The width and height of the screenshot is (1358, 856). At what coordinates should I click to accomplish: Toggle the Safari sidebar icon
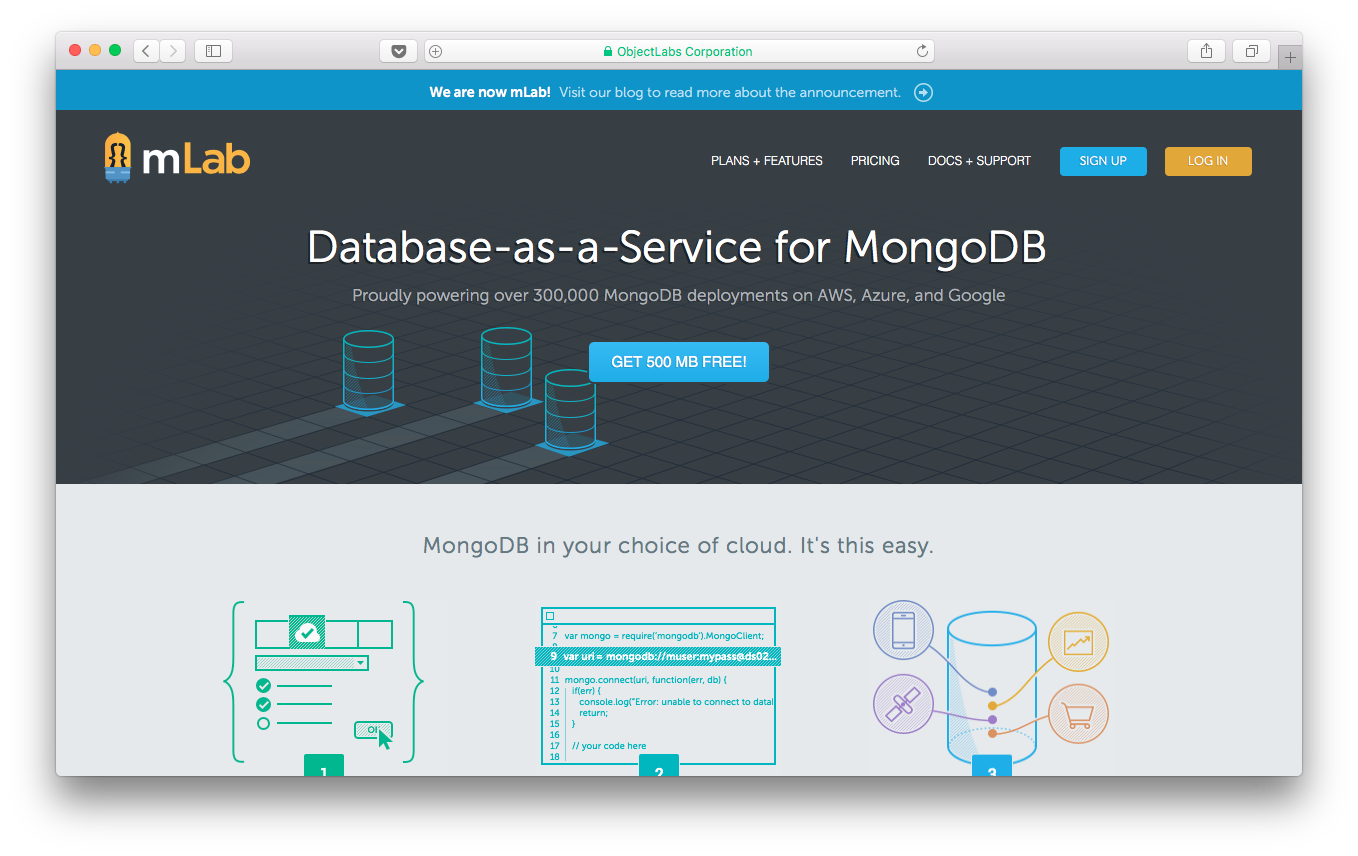pyautogui.click(x=213, y=51)
